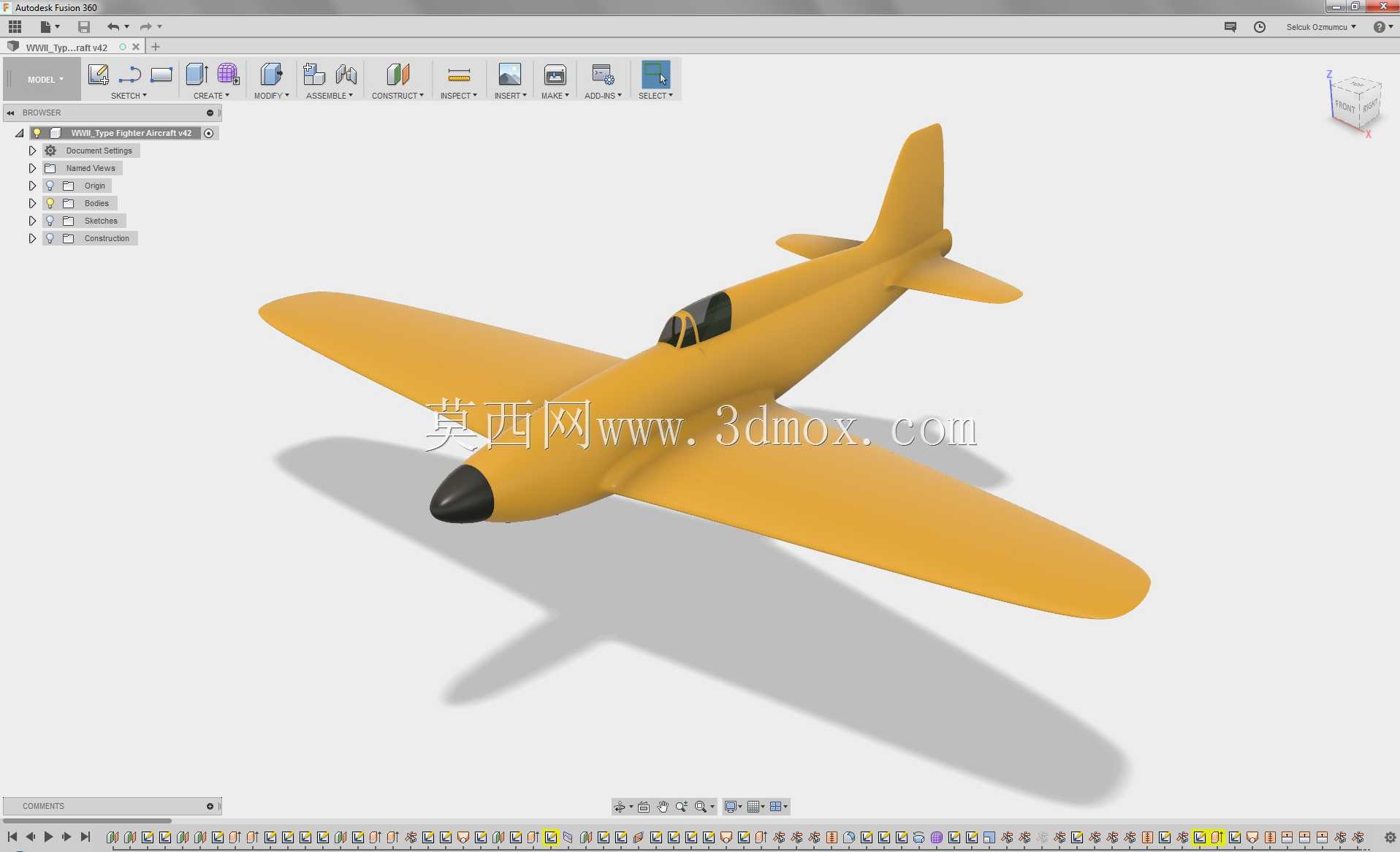
Task: Open timeline settings gear
Action: [1390, 837]
